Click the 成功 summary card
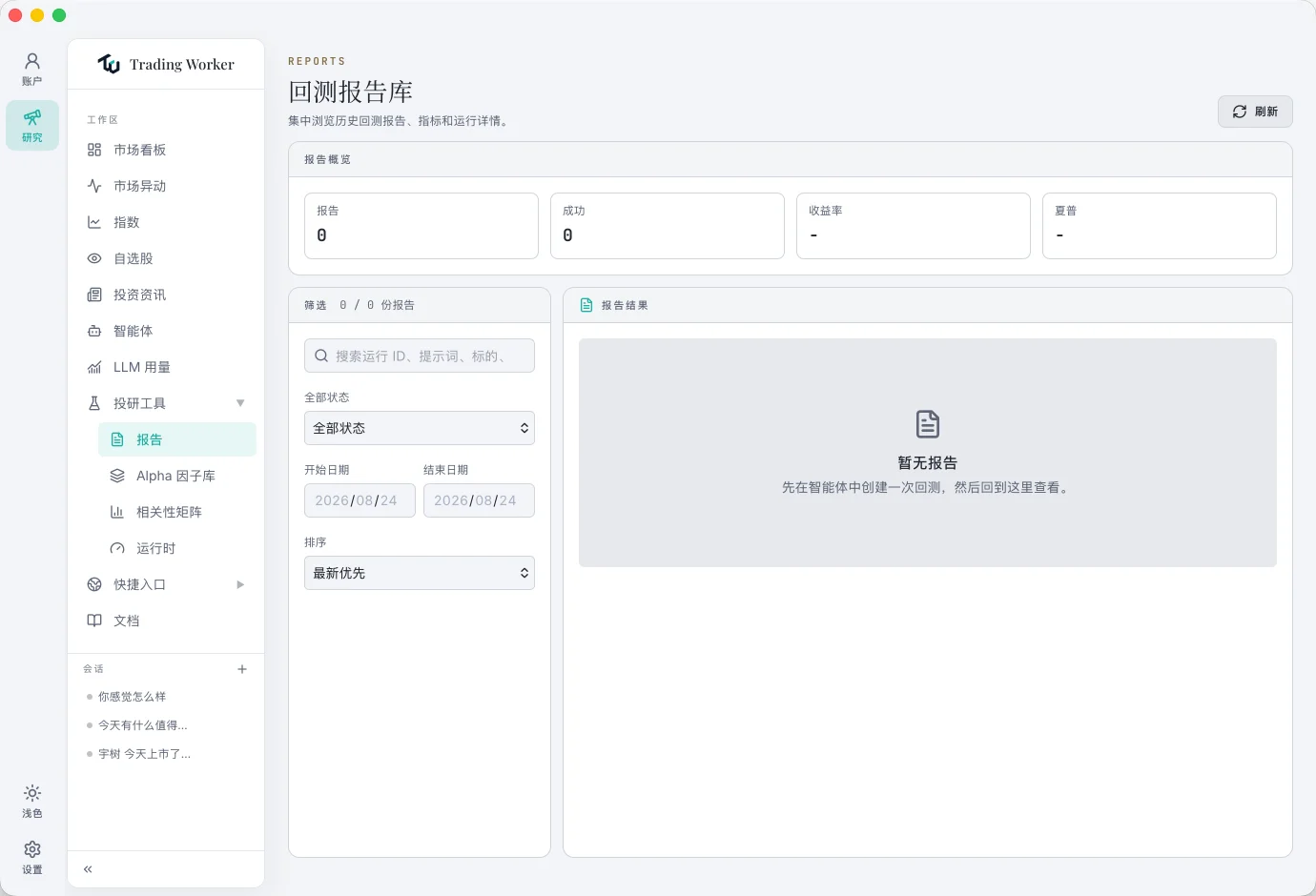Image resolution: width=1316 pixels, height=896 pixels. point(668,226)
